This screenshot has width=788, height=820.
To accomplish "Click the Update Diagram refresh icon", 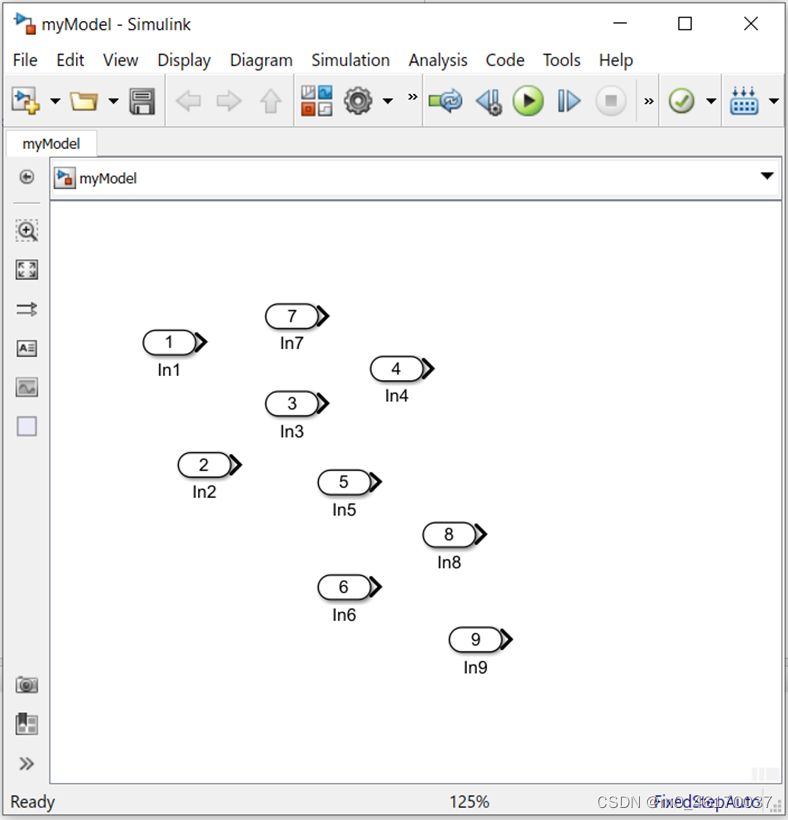I will coord(445,100).
